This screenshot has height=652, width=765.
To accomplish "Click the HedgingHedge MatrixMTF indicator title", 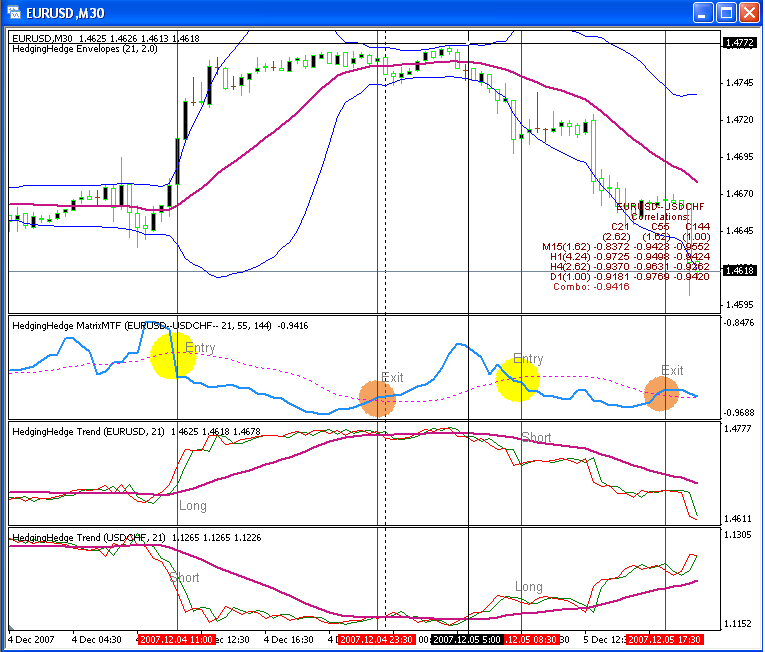I will point(160,326).
